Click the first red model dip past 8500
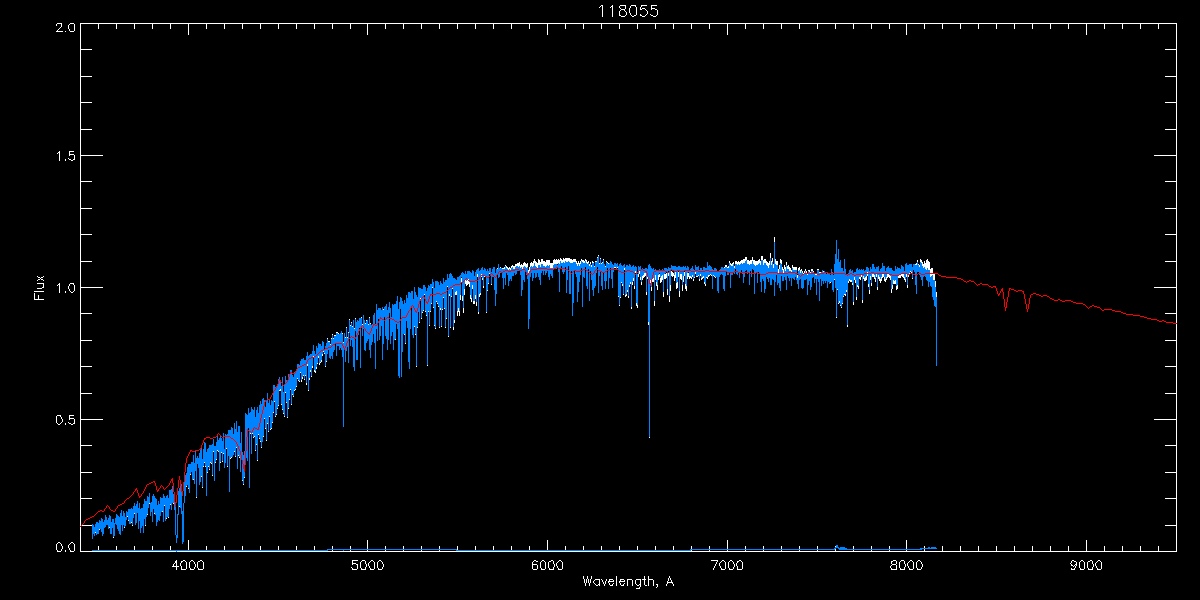Screen dimensions: 1200x600 [1005, 308]
